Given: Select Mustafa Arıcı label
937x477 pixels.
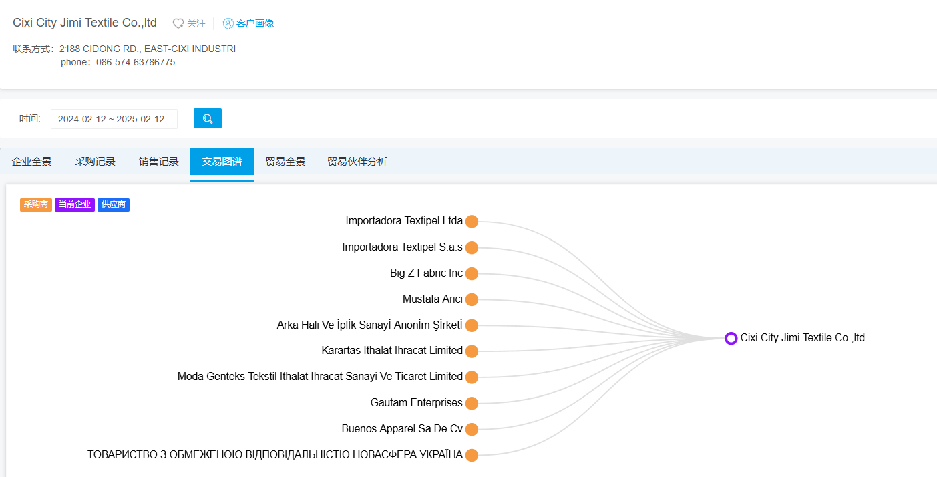Looking at the screenshot, I should (x=433, y=299).
